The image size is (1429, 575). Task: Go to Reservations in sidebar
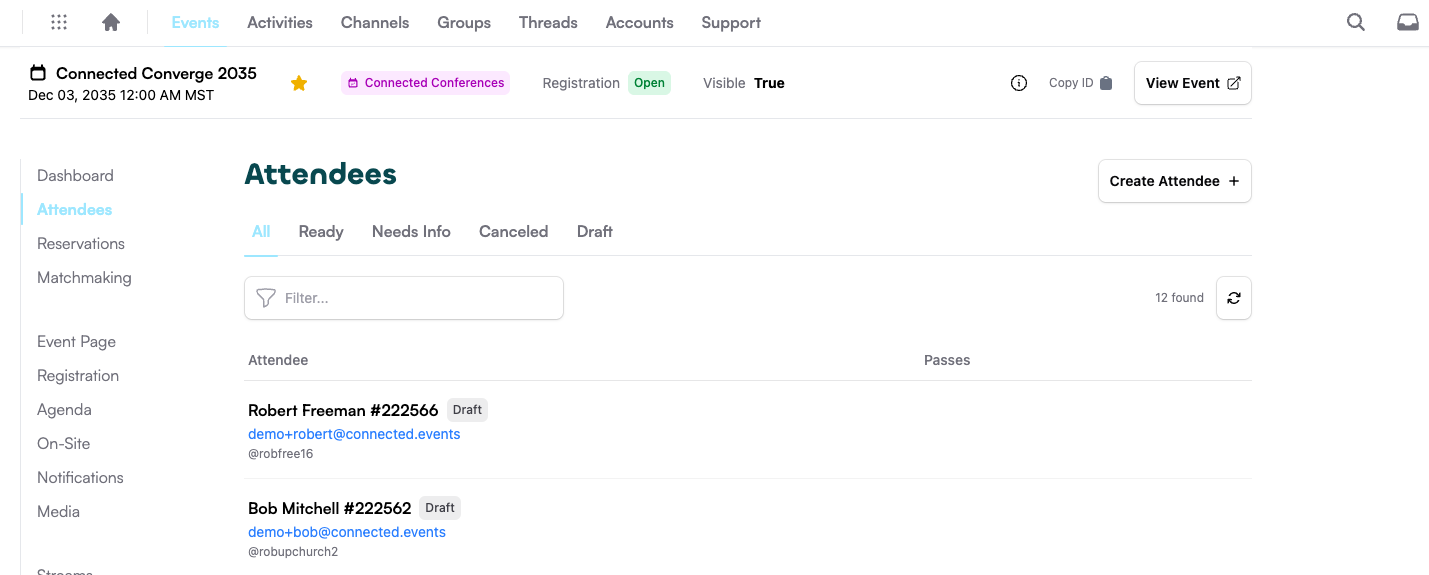point(81,243)
